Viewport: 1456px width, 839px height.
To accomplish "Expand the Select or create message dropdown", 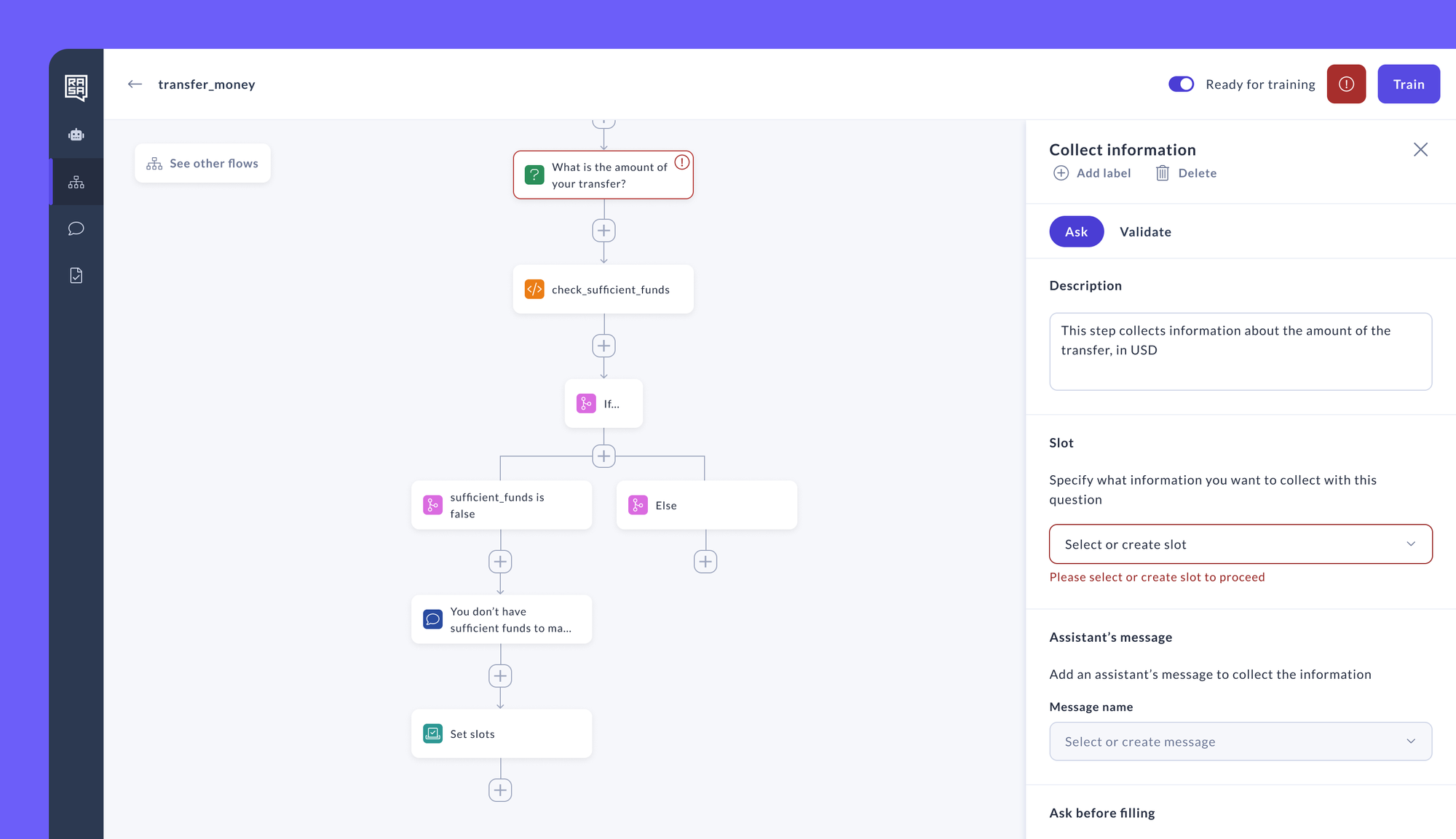I will tap(1240, 741).
